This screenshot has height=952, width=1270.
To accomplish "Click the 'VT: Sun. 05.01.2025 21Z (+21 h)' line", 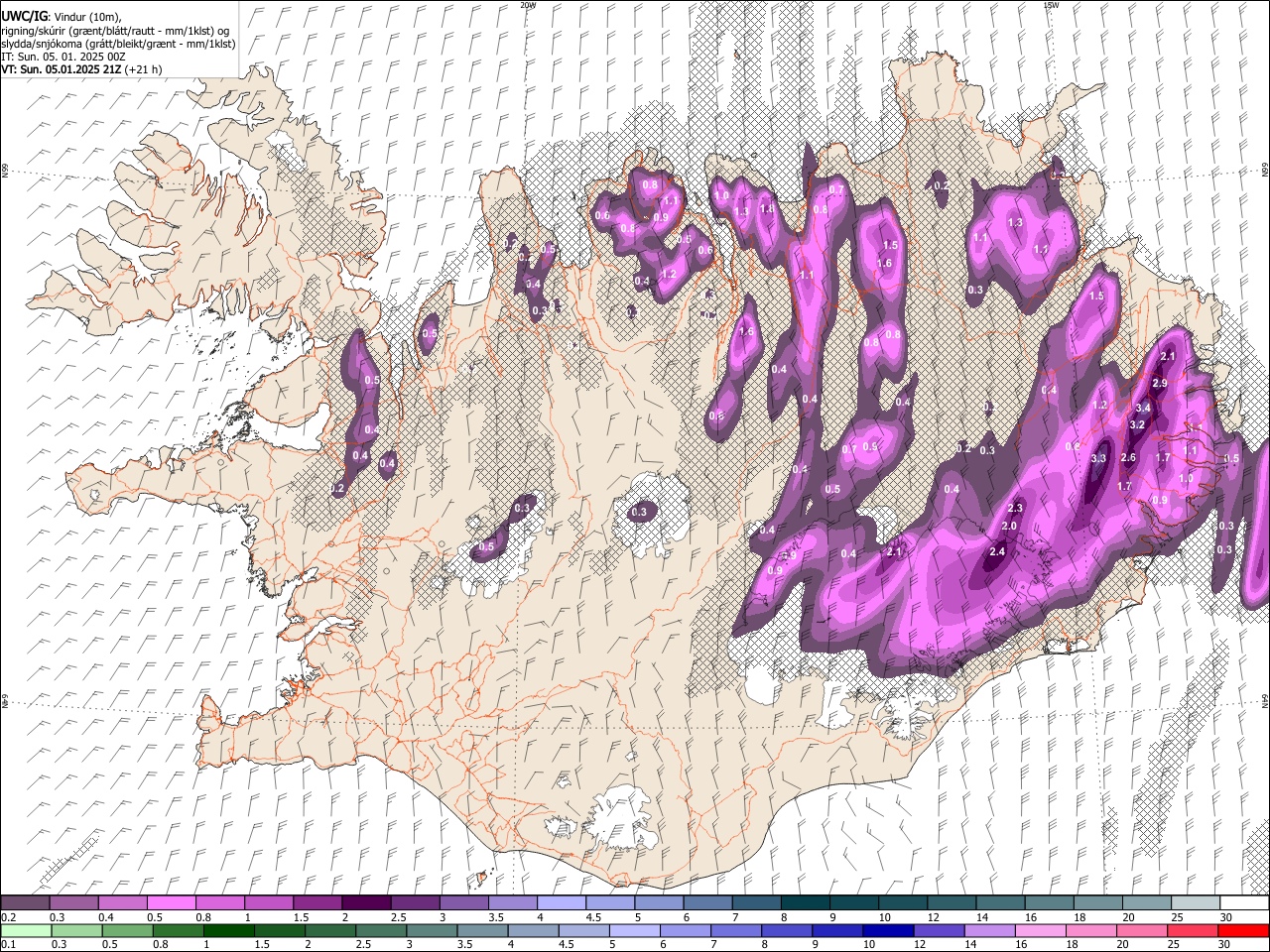I will pos(81,69).
